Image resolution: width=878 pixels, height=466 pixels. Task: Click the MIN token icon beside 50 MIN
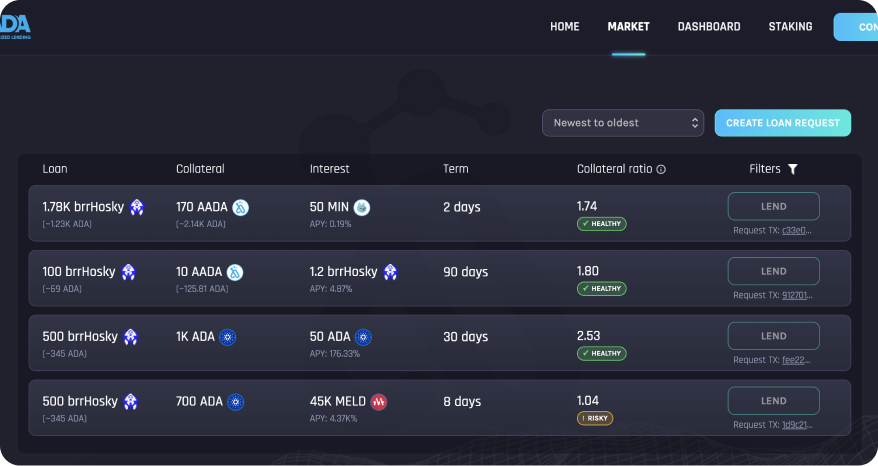pos(362,207)
